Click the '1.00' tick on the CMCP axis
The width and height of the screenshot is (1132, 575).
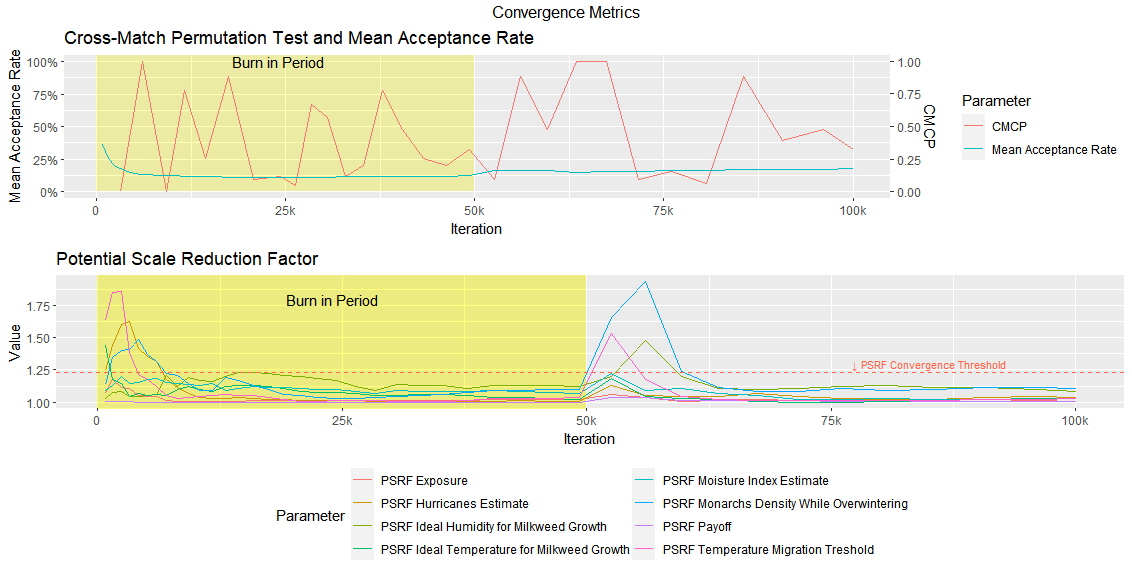click(x=909, y=62)
